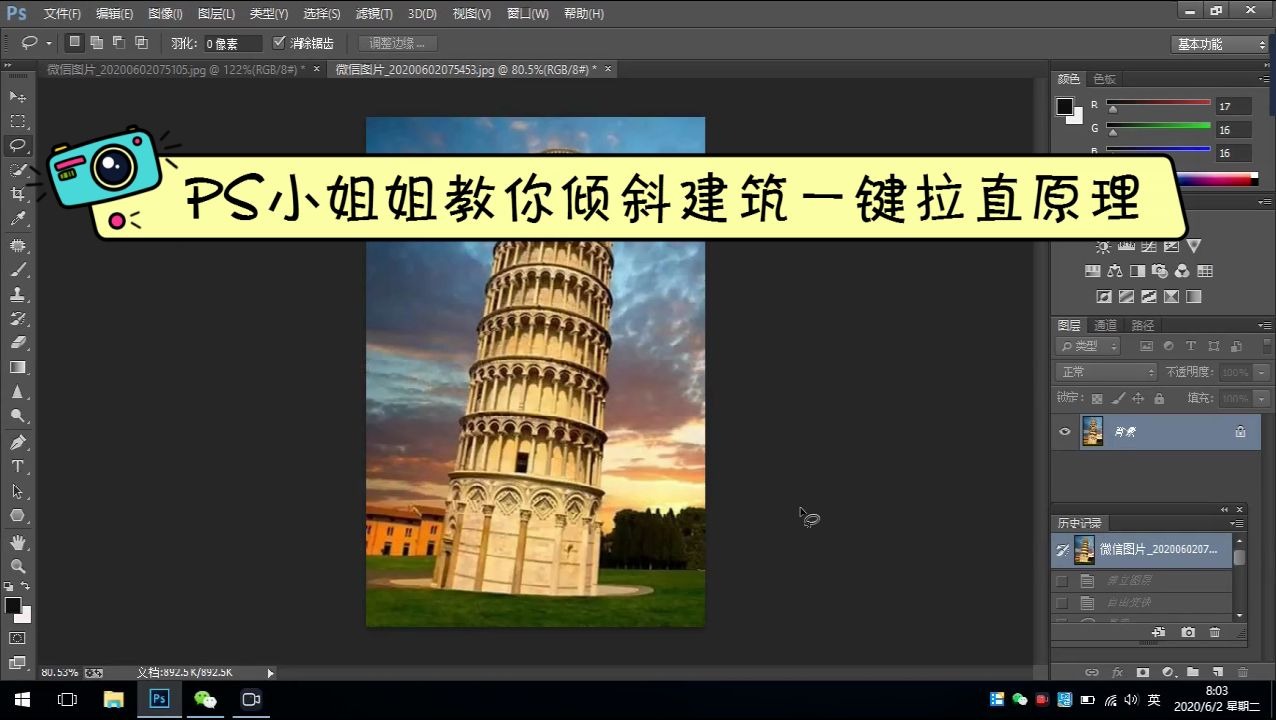Viewport: 1276px width, 720px height.
Task: Select the Hand tool
Action: [x=18, y=542]
